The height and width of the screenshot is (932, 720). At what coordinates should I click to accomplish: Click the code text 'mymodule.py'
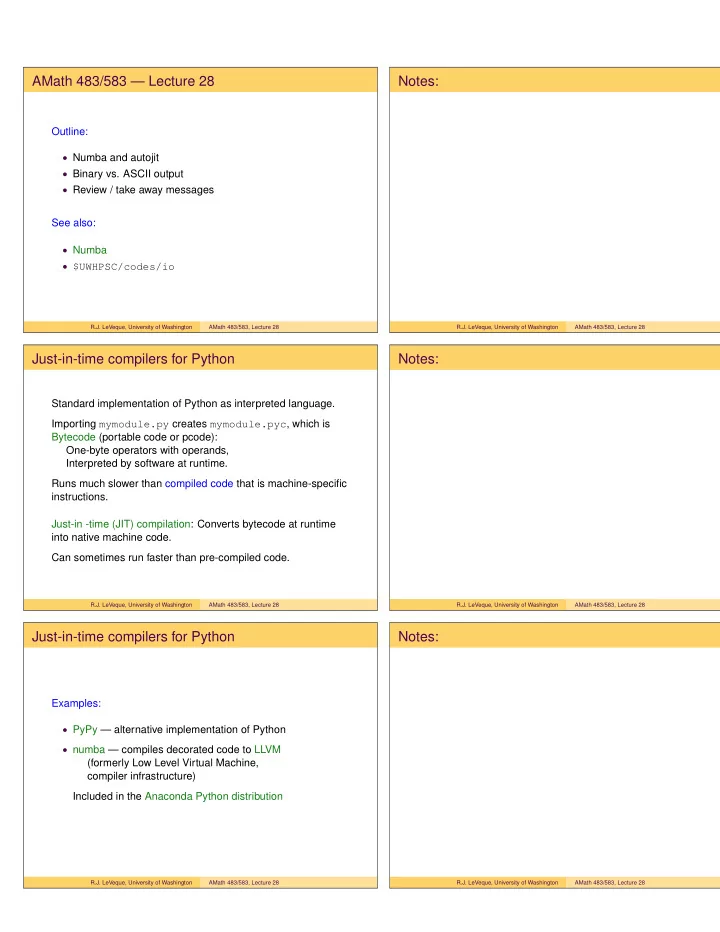click(x=134, y=424)
